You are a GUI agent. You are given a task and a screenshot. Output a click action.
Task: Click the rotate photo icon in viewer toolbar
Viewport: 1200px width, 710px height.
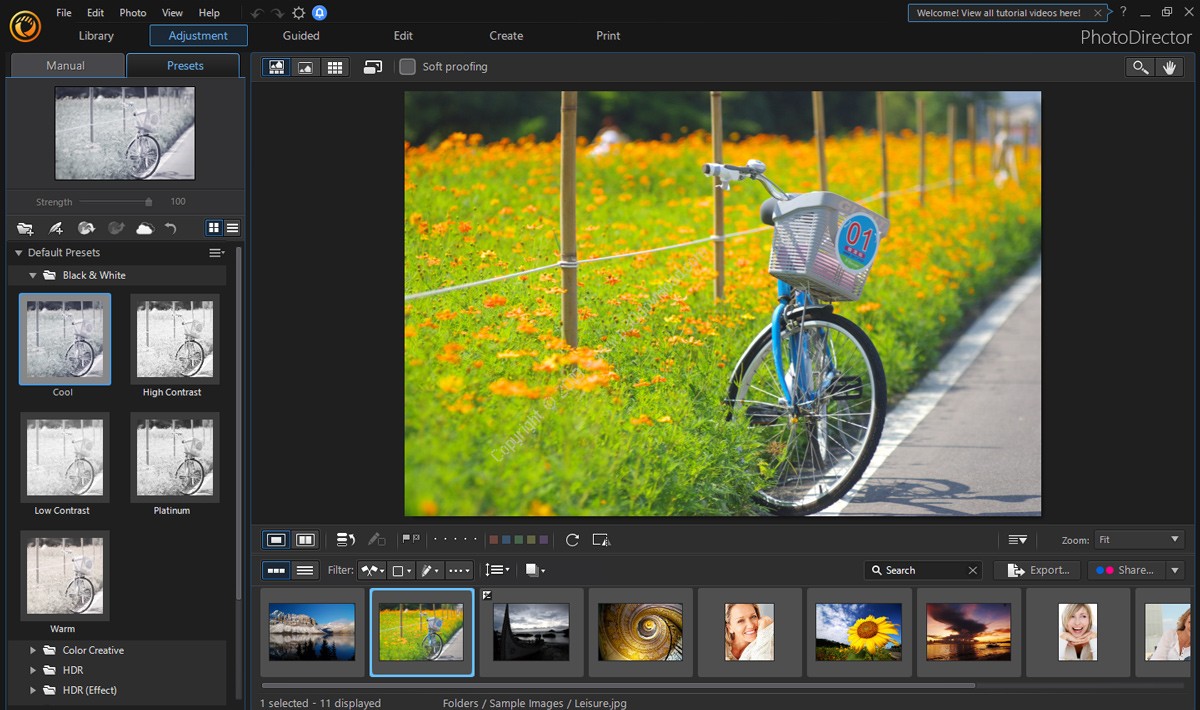coord(572,540)
